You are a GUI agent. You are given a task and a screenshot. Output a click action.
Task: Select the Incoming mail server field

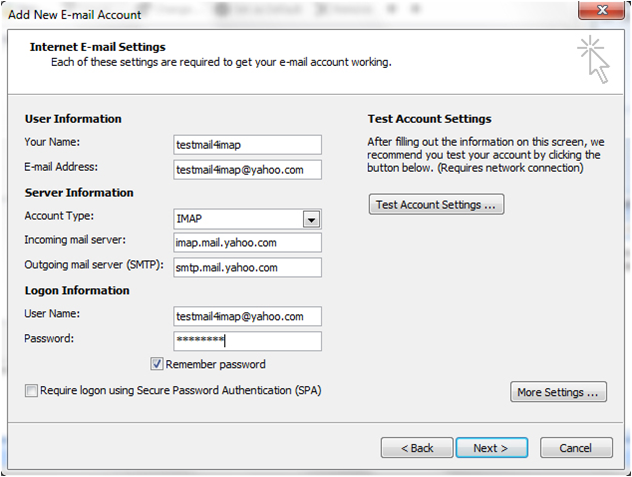coord(247,243)
